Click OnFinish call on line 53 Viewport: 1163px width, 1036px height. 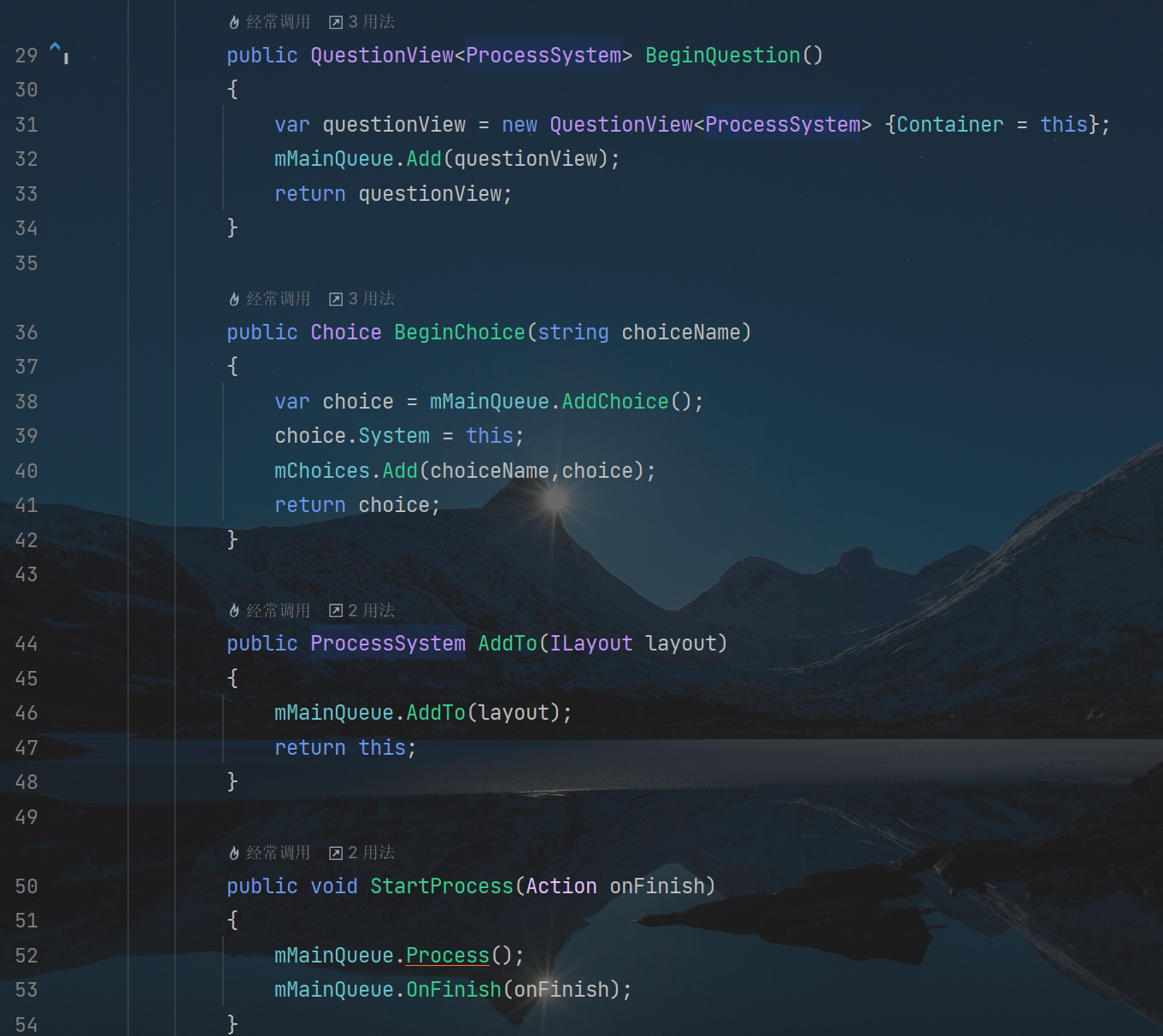pyautogui.click(x=454, y=990)
